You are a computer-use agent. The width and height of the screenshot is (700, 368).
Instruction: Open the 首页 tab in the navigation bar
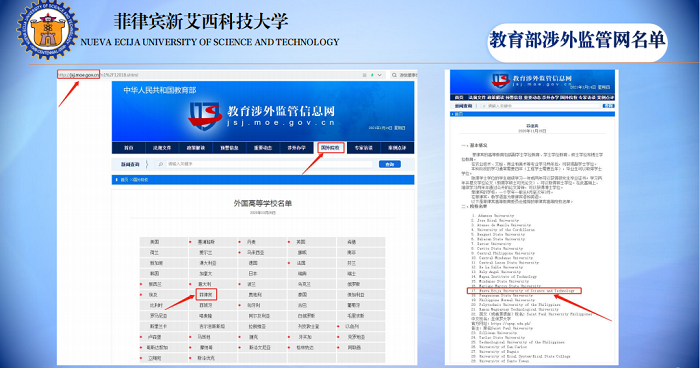pyautogui.click(x=129, y=148)
